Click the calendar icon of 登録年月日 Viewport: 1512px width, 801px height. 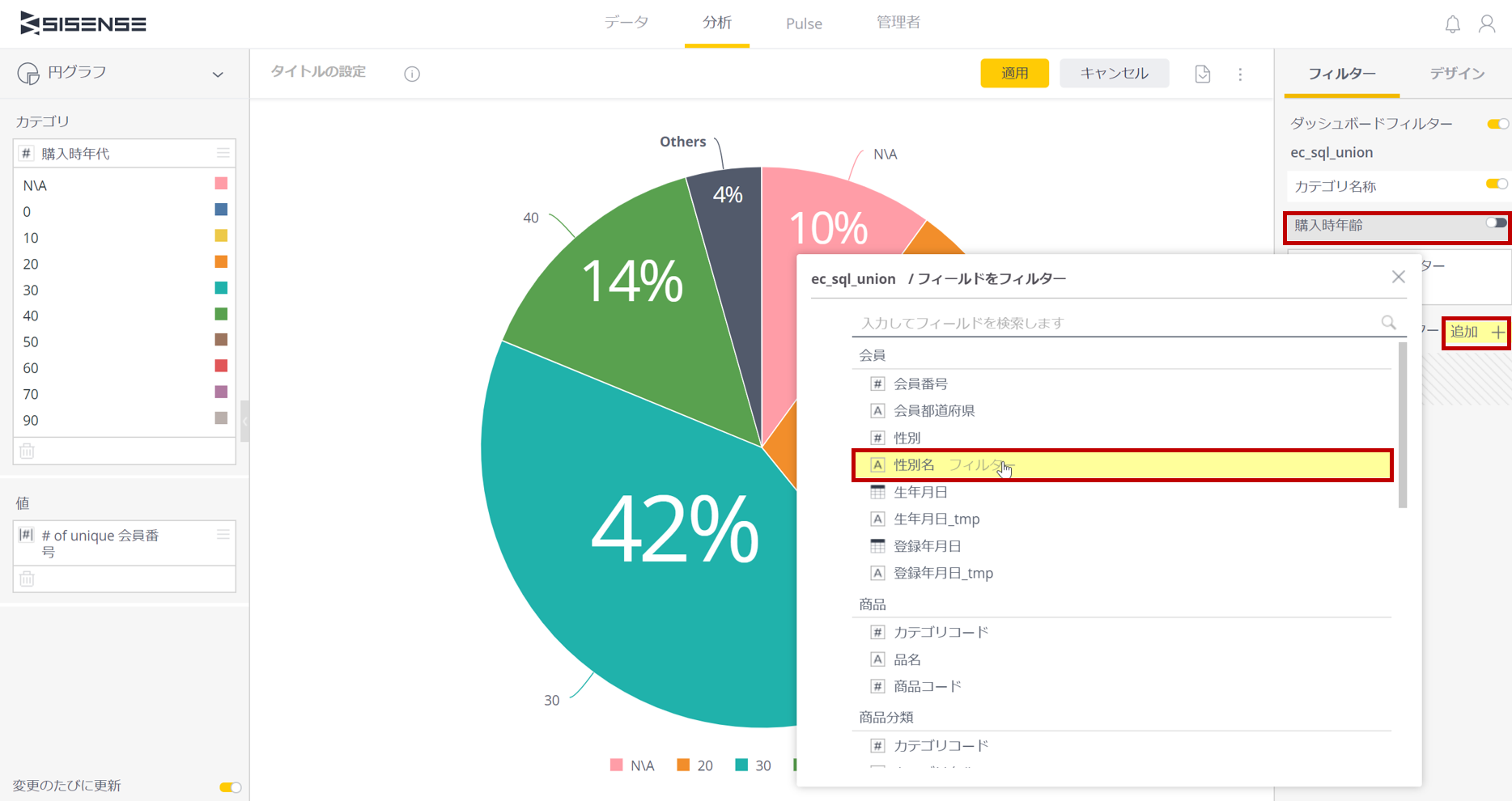click(x=877, y=545)
